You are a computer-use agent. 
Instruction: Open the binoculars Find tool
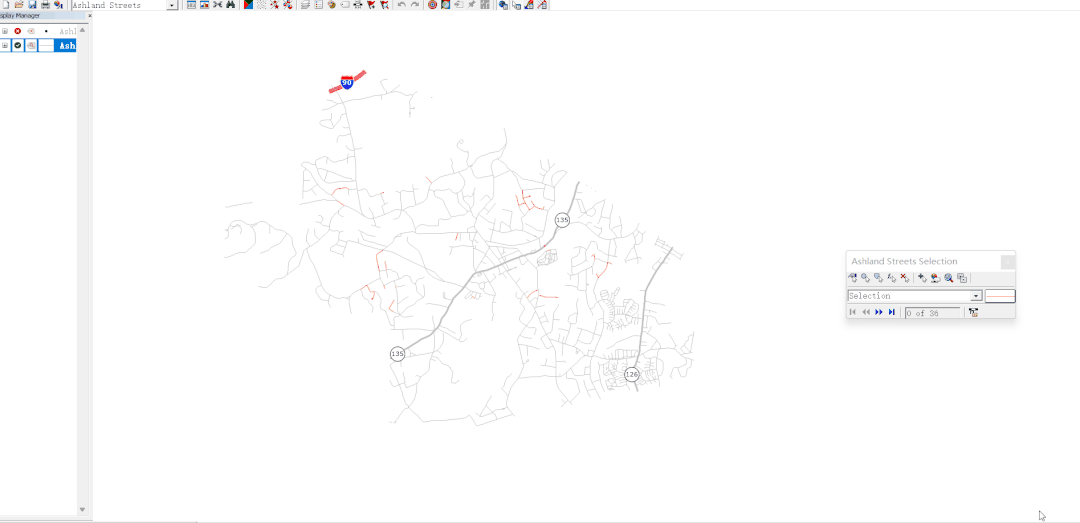pos(230,5)
